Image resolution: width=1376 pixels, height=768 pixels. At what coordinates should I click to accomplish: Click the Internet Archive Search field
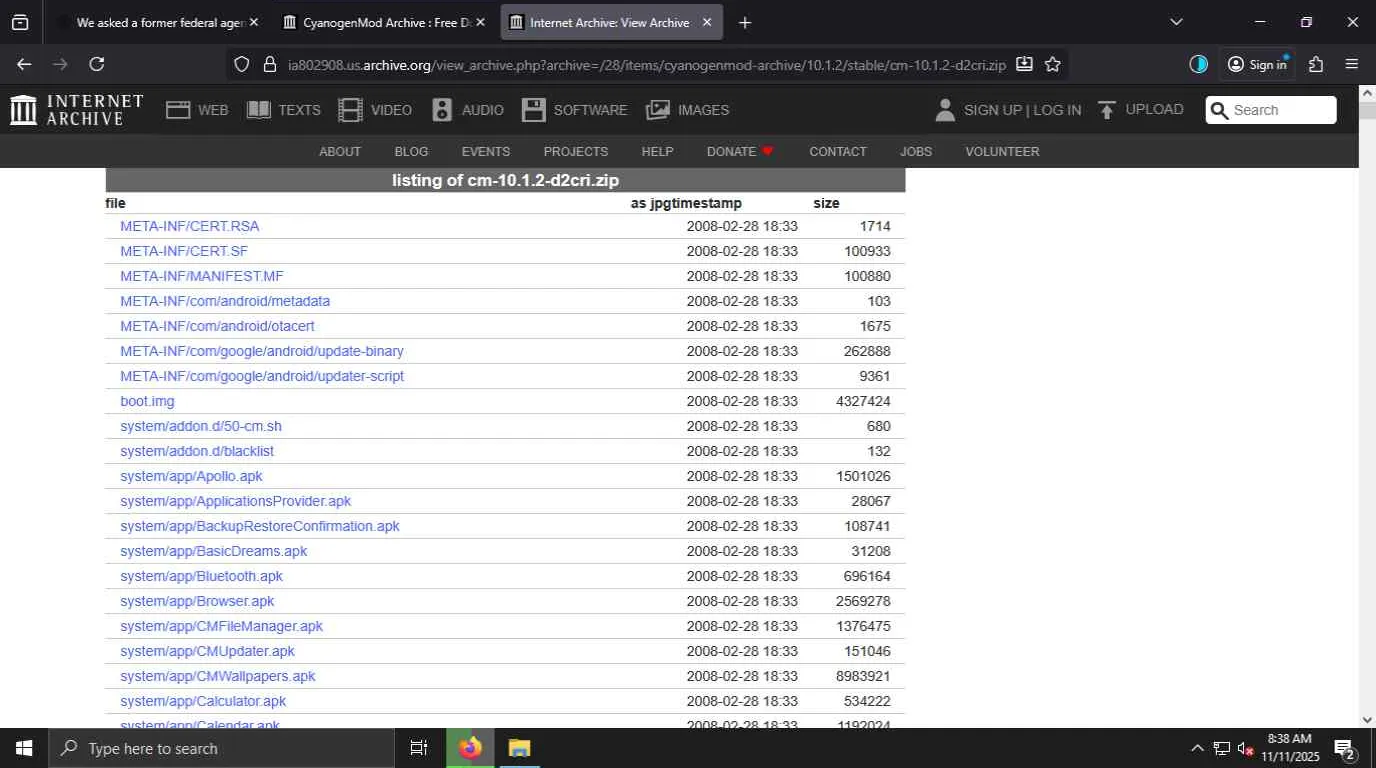1271,110
